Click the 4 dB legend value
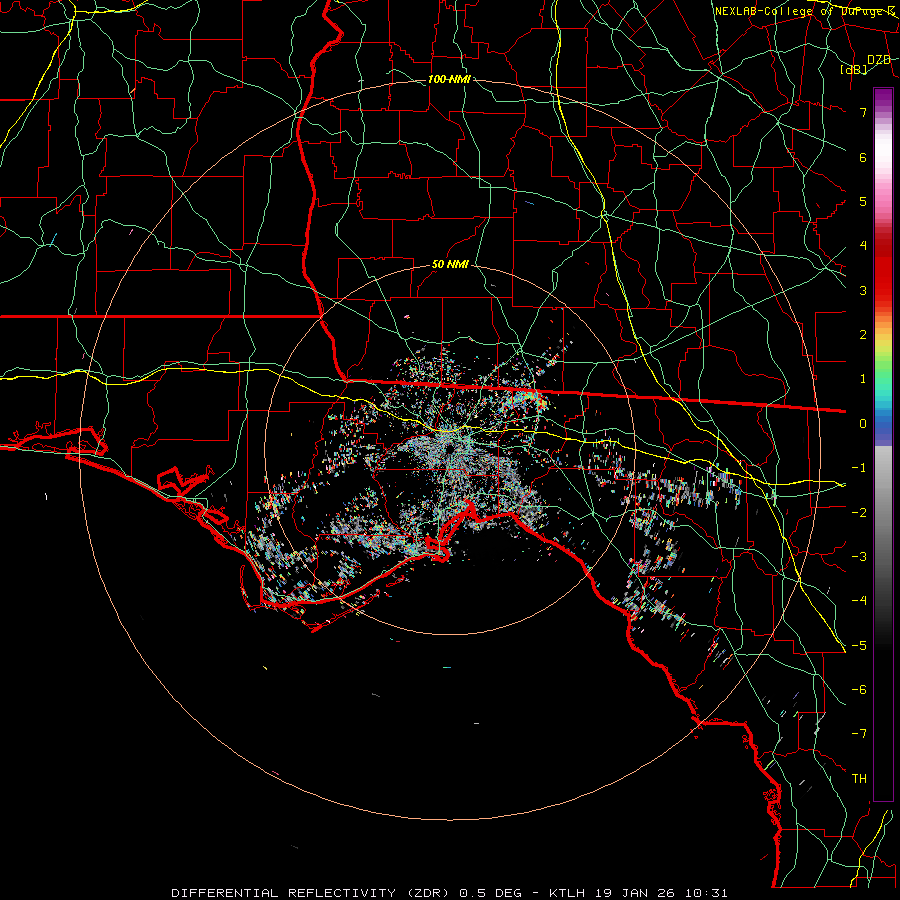The width and height of the screenshot is (900, 900). (x=863, y=246)
